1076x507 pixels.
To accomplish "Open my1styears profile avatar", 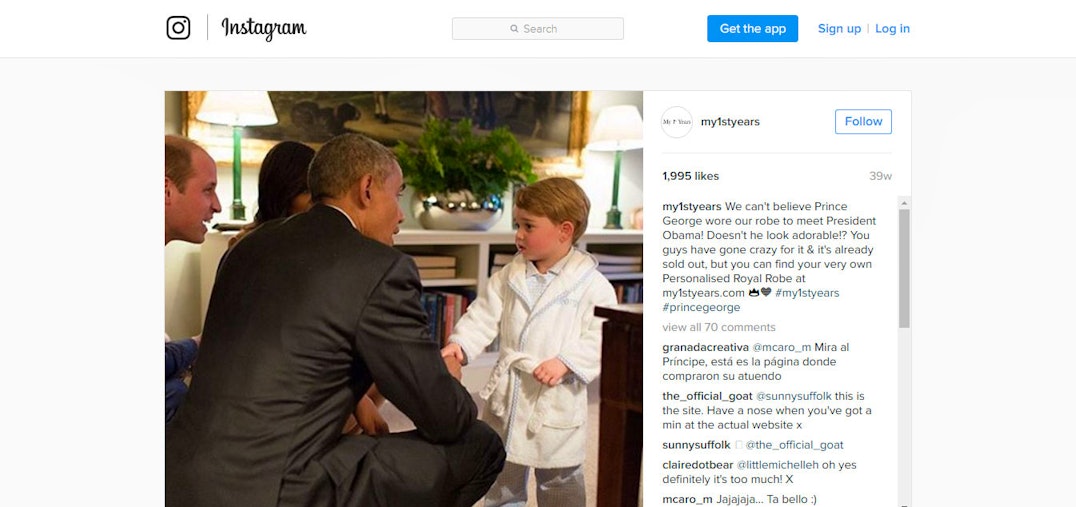I will (677, 122).
